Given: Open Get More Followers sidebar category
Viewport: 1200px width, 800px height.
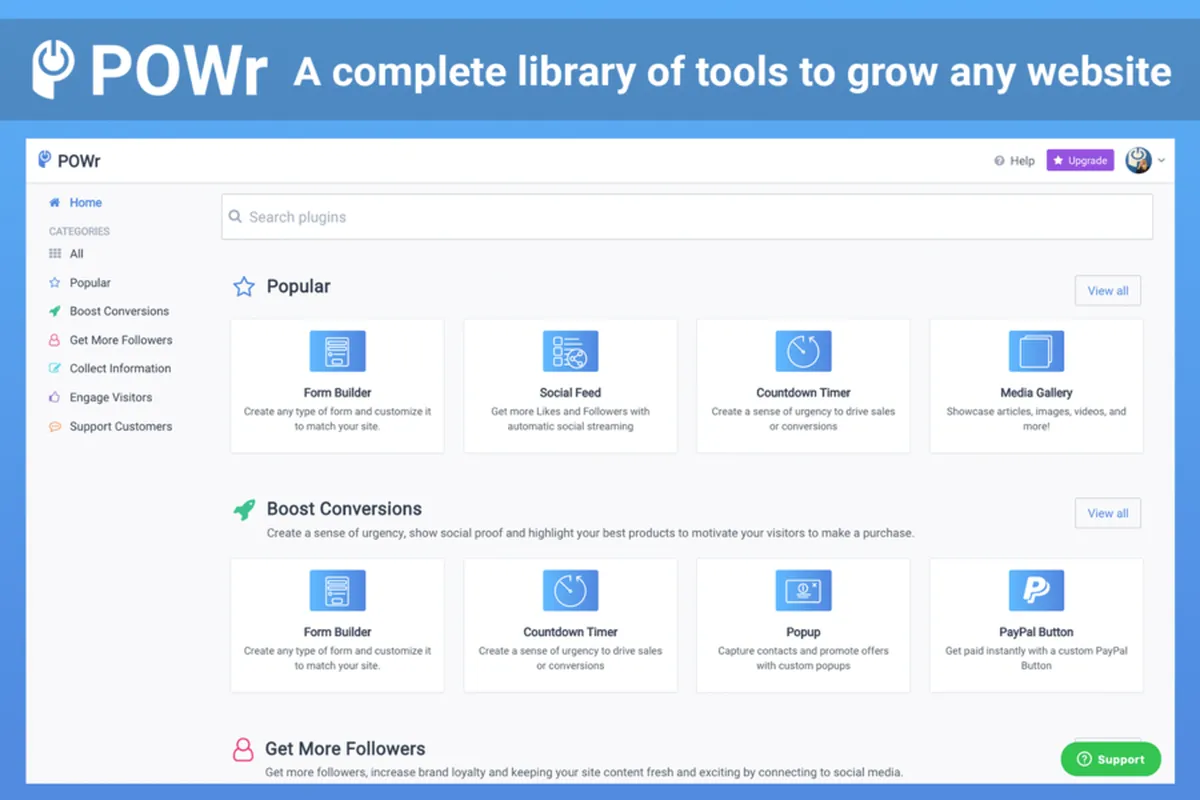Looking at the screenshot, I should tap(121, 340).
